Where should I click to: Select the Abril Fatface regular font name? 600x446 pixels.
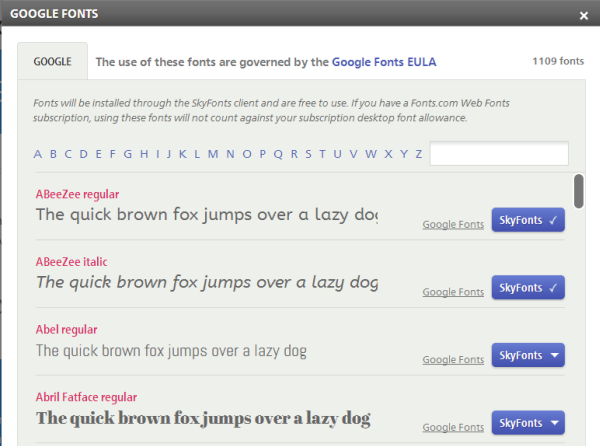pos(86,397)
